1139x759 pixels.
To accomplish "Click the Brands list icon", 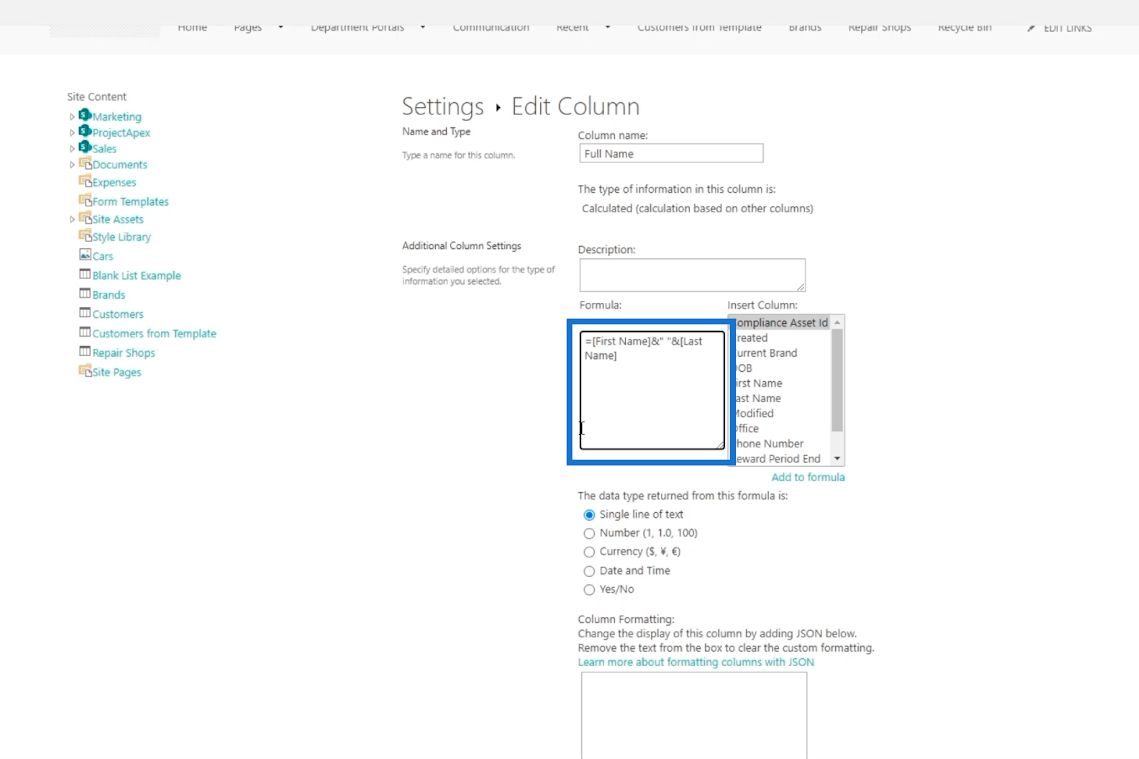I will tap(85, 293).
